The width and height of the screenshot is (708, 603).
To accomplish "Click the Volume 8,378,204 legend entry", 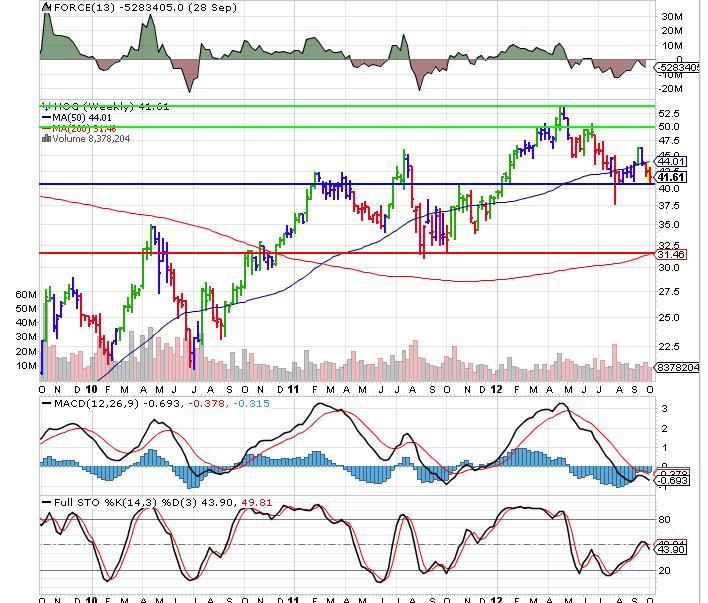I will click(x=86, y=139).
